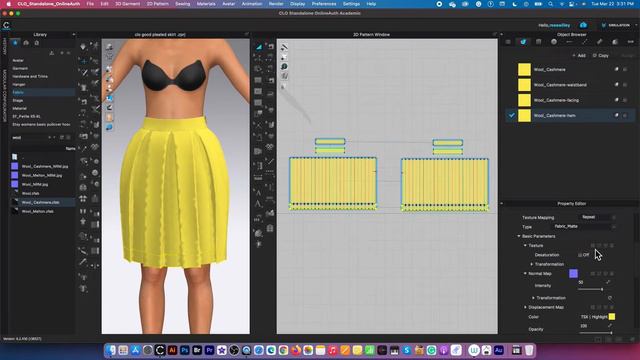The width and height of the screenshot is (640, 360).
Task: Click the cloud icon next to username
Action: (x=583, y=25)
